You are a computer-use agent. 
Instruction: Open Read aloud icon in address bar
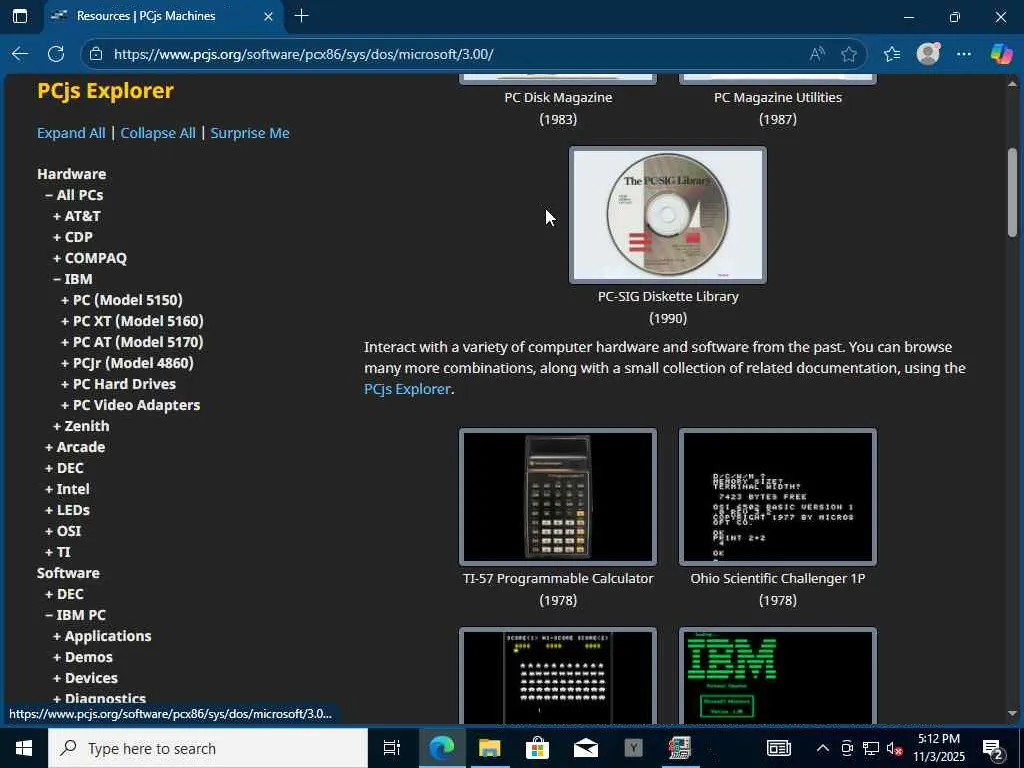point(817,54)
